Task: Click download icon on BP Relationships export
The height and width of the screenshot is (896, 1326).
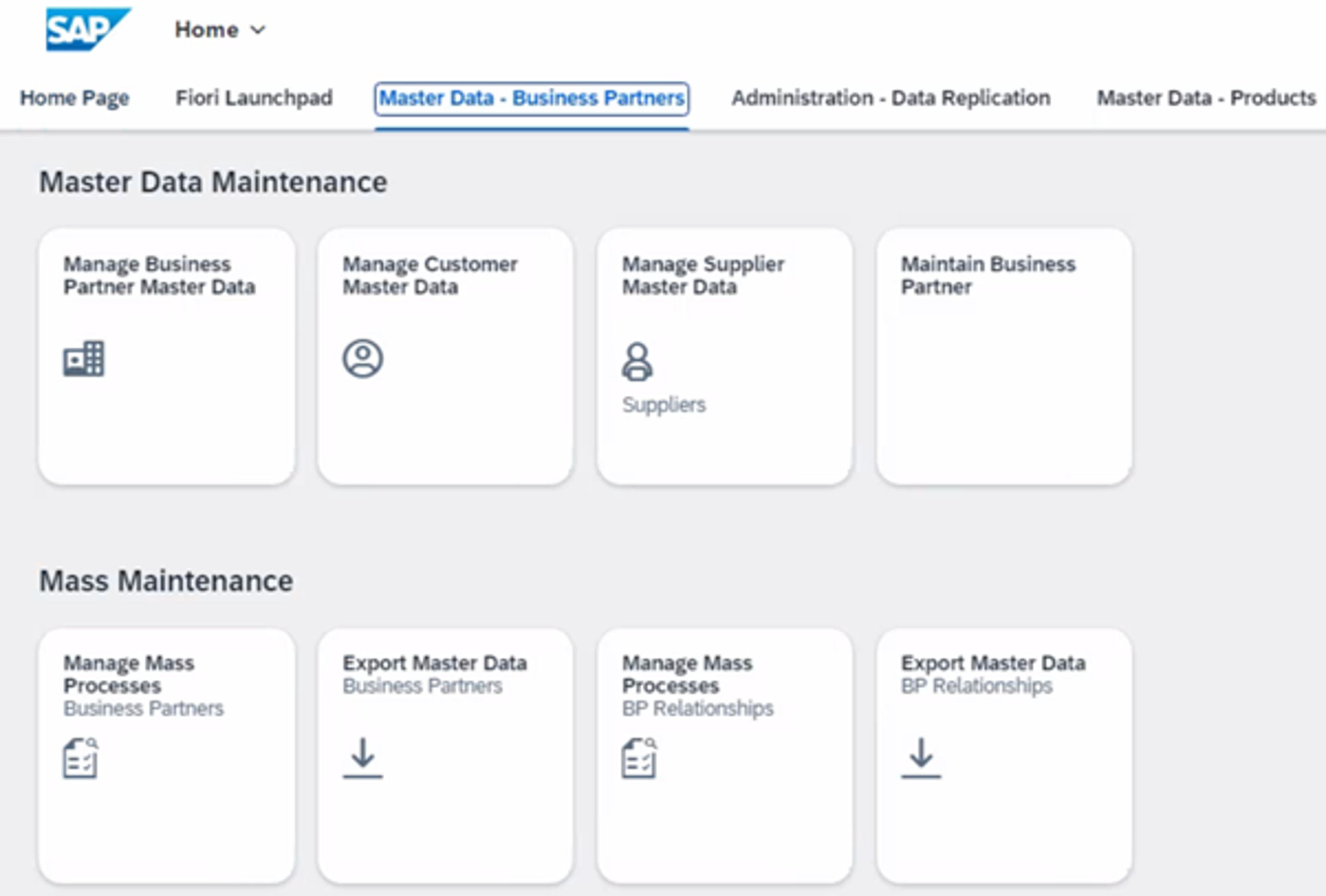Action: pos(921,757)
